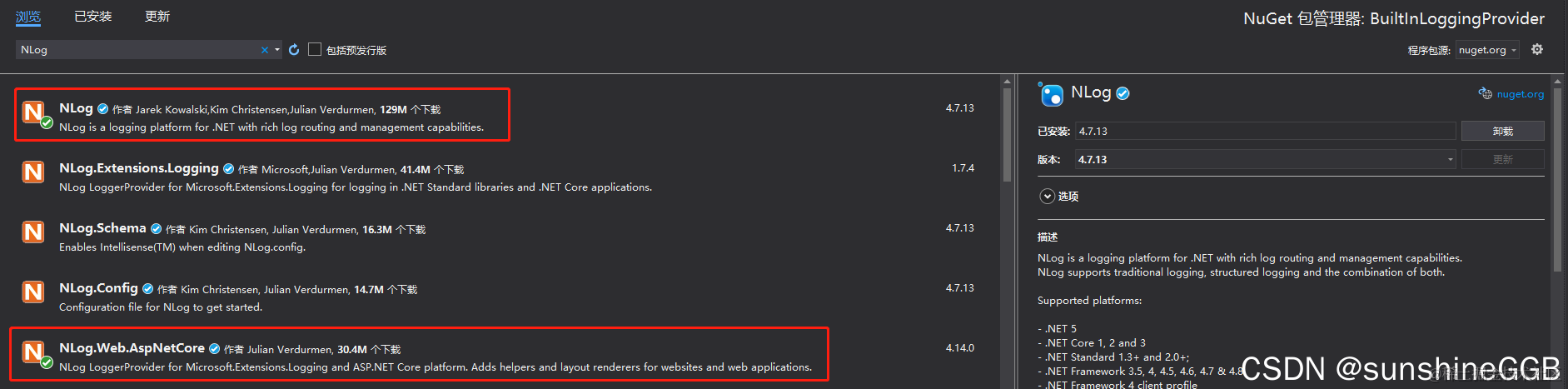Click the NLog package title
Image resolution: width=1568 pixels, height=389 pixels.
(76, 108)
